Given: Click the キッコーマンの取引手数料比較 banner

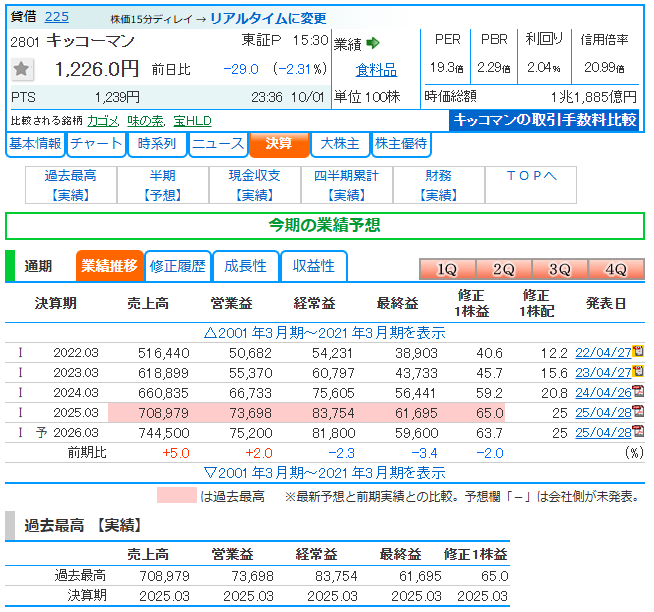Looking at the screenshot, I should point(544,120).
